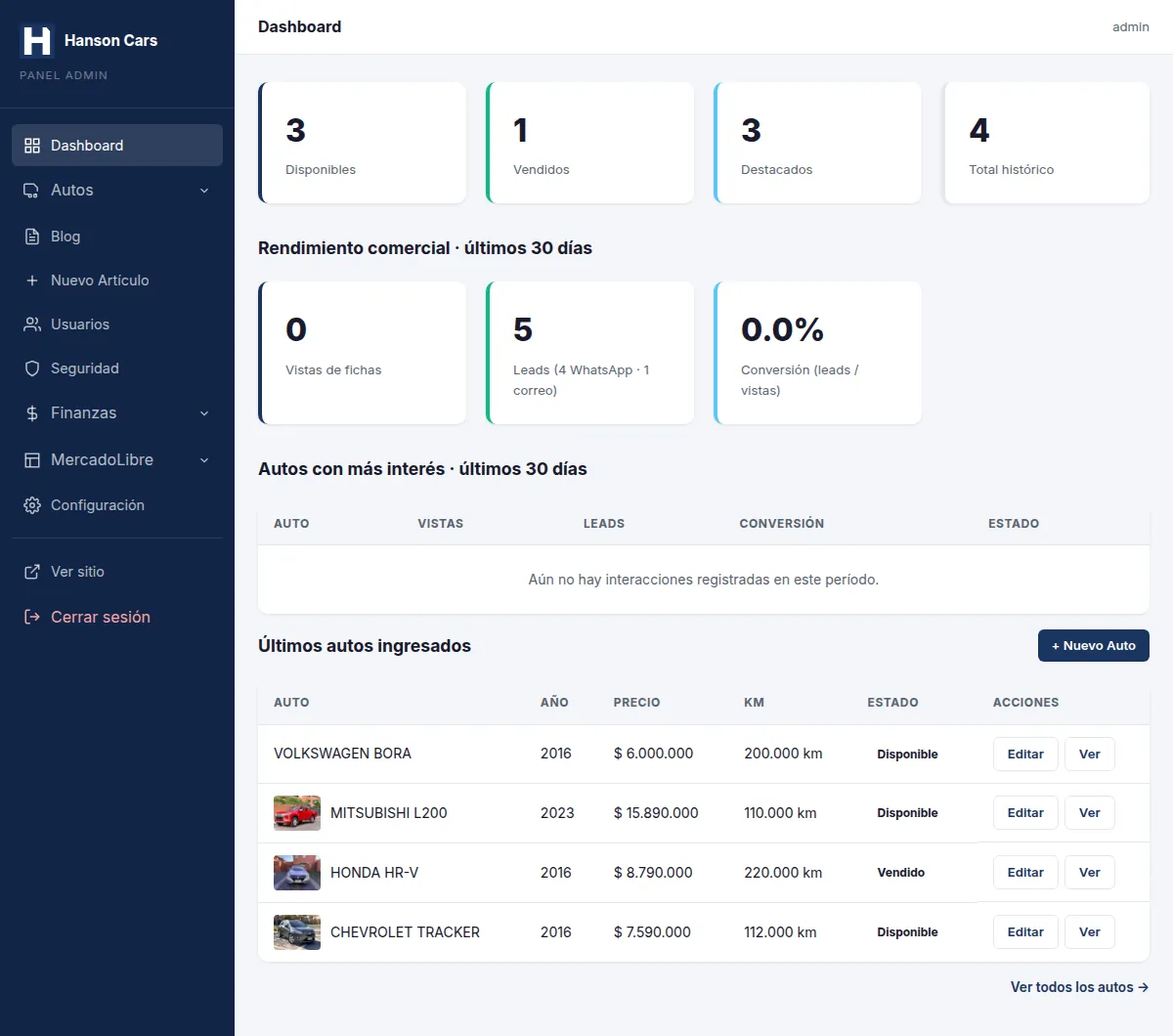
Task: Click the plus icon beside Nuevo Artículo
Action: 32,281
